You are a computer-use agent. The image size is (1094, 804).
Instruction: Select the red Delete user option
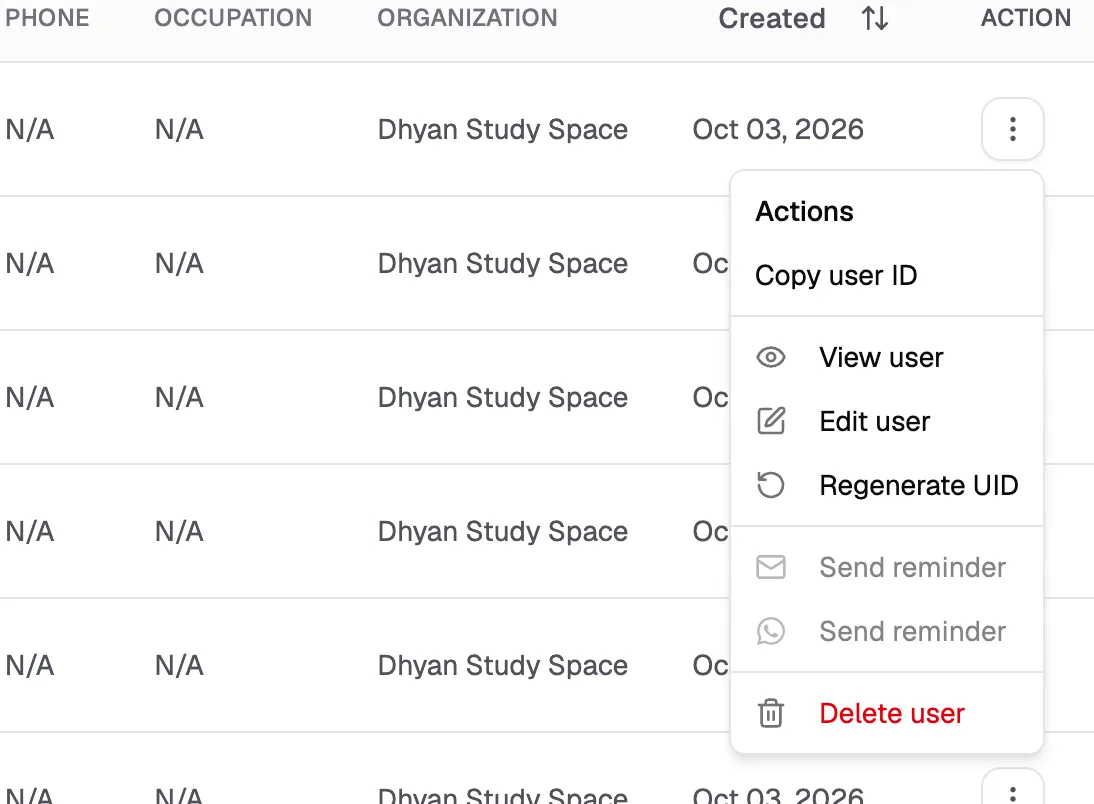[887, 713]
